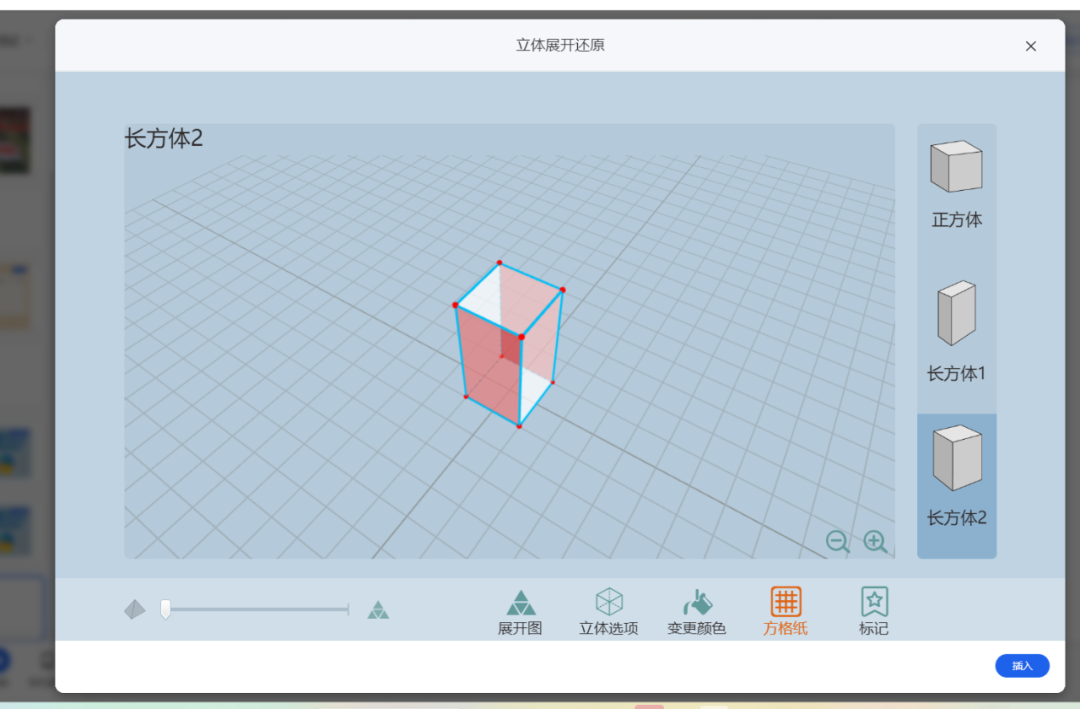1080x709 pixels.
Task: Click the bottom-most red vertex of the cuboid
Action: [x=519, y=427]
